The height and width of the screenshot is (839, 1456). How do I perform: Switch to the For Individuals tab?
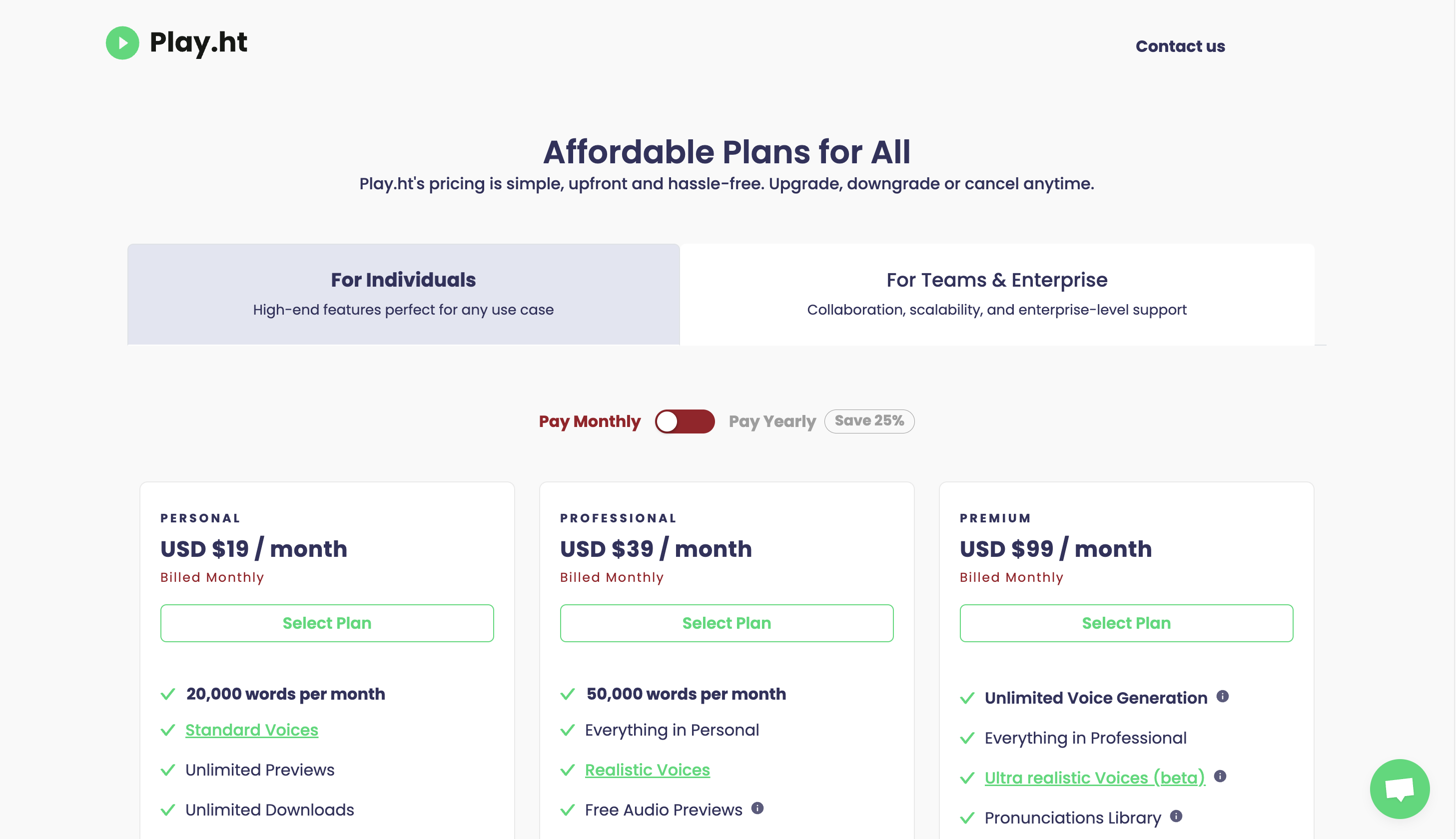pyautogui.click(x=404, y=295)
